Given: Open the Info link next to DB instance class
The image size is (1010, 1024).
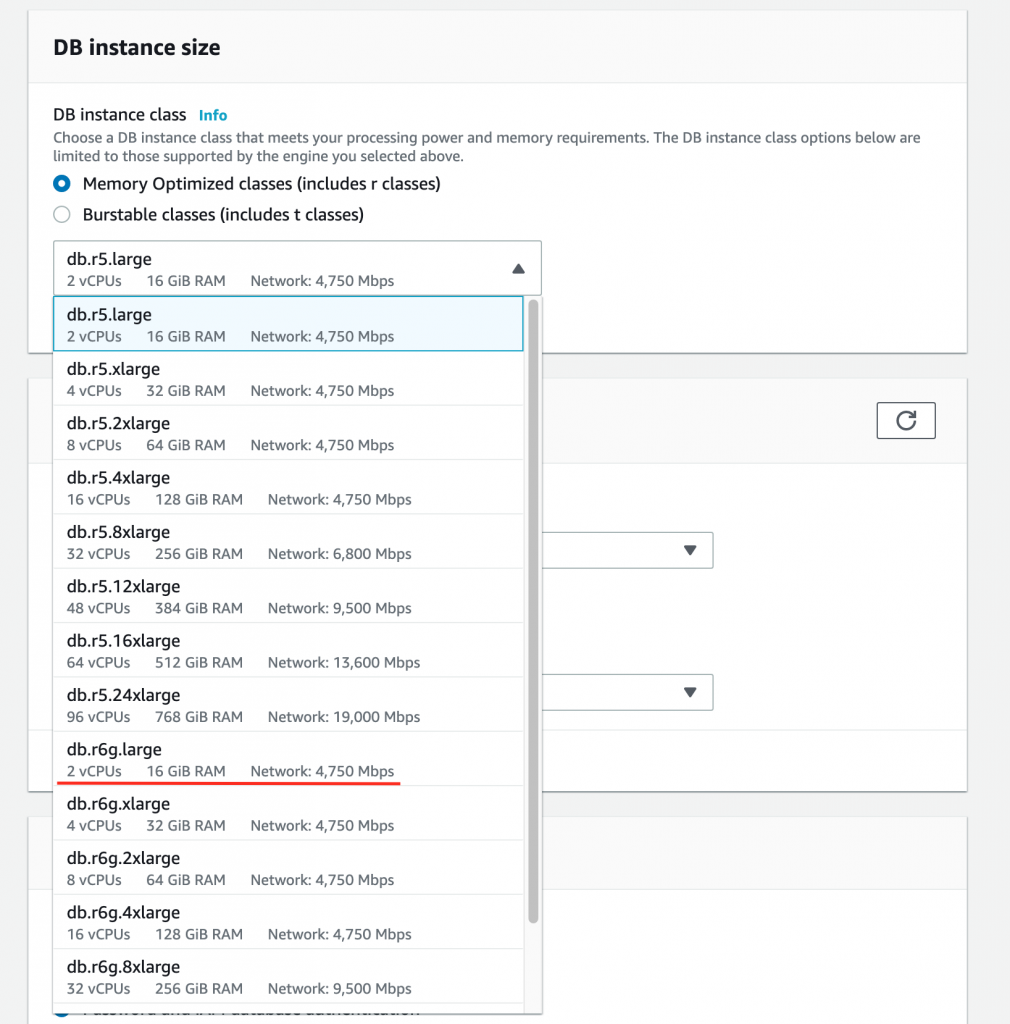Looking at the screenshot, I should pyautogui.click(x=212, y=115).
